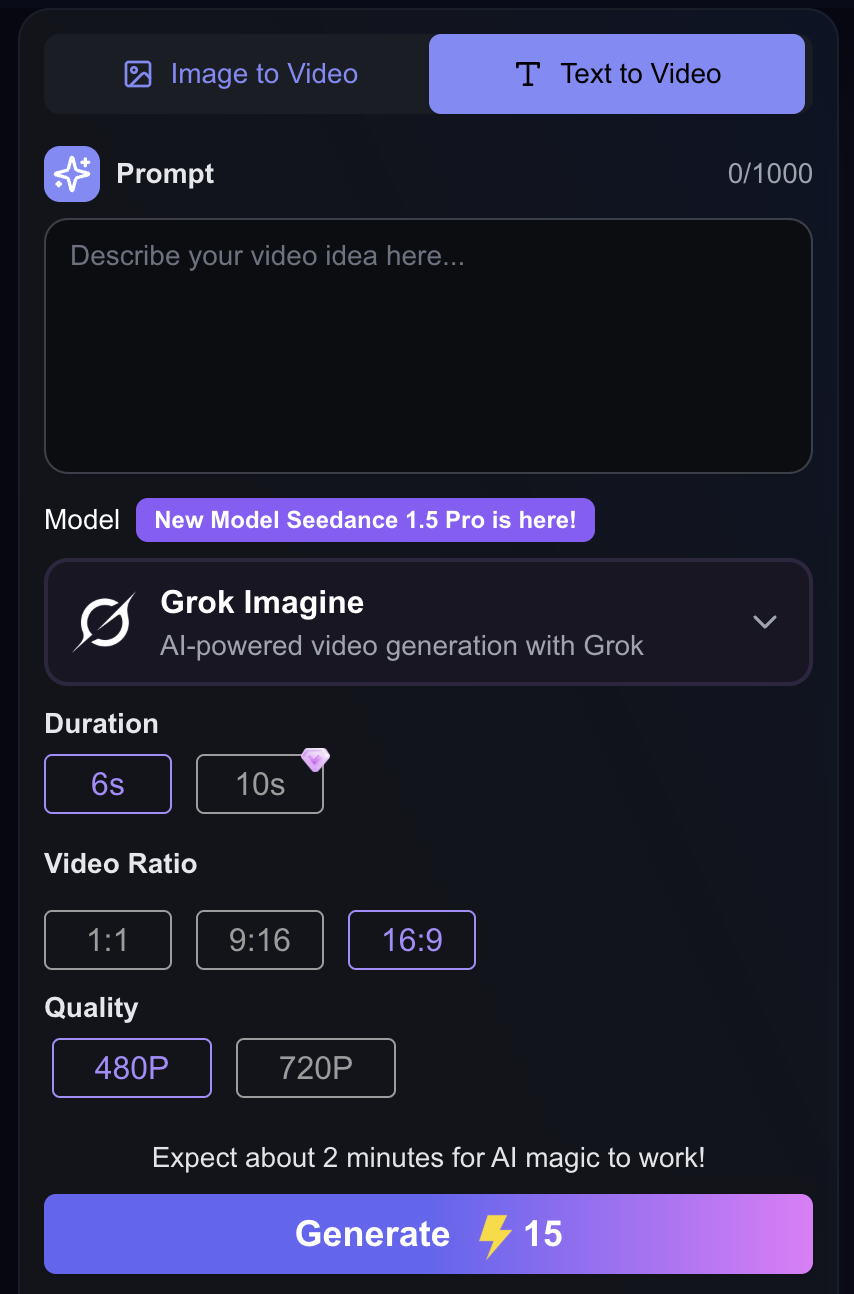Screen dimensions: 854x1294
Task: Select the 6s duration option
Action: pyautogui.click(x=108, y=784)
